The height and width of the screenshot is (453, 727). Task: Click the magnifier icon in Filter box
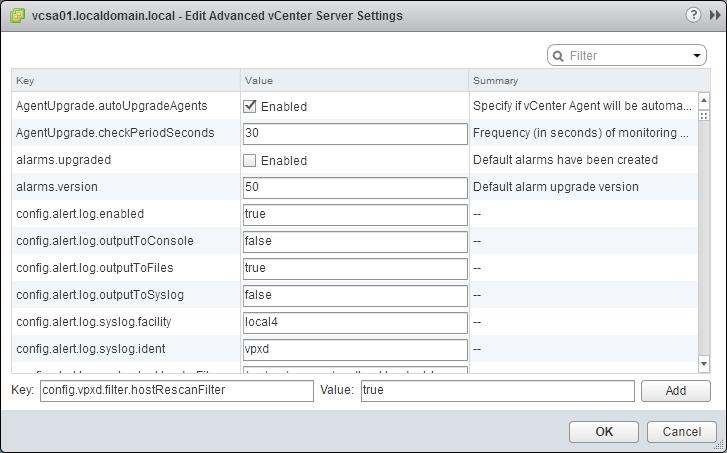tap(558, 56)
